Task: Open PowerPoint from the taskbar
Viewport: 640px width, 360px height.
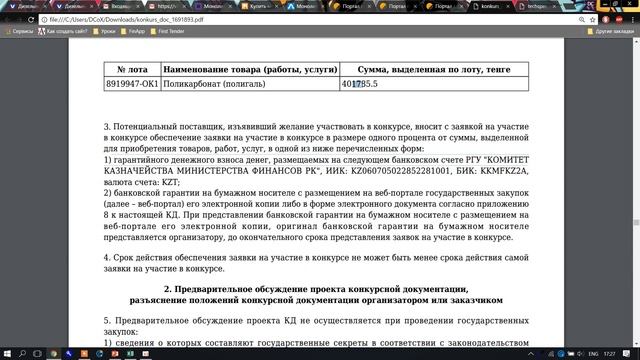Action: 115,353
